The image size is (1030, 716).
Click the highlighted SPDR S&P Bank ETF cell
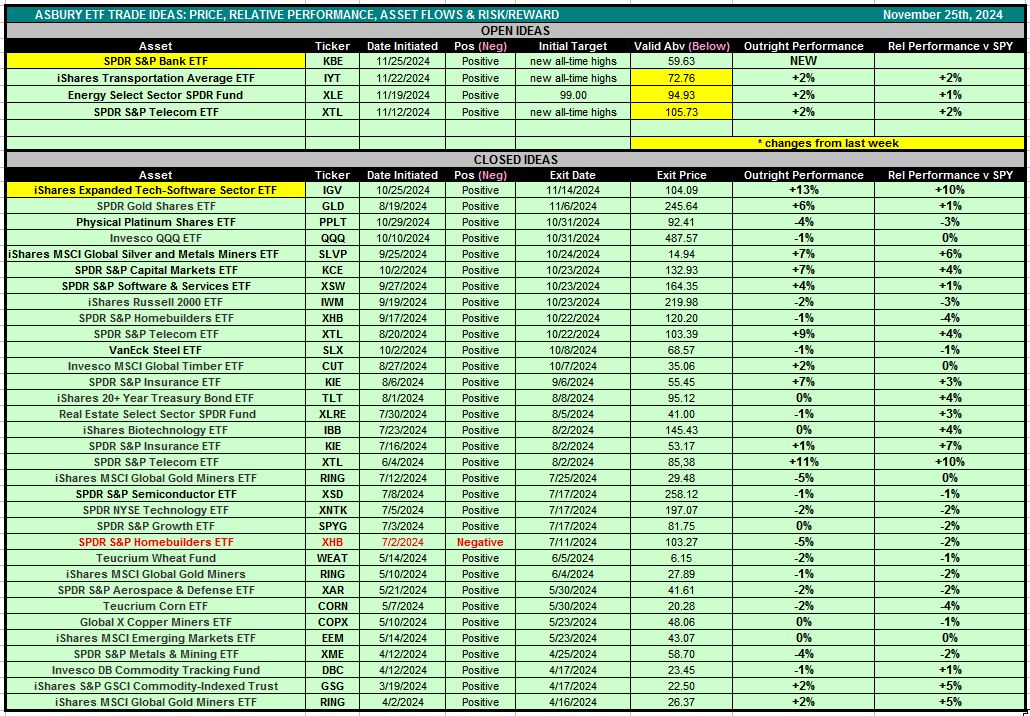coord(155,61)
